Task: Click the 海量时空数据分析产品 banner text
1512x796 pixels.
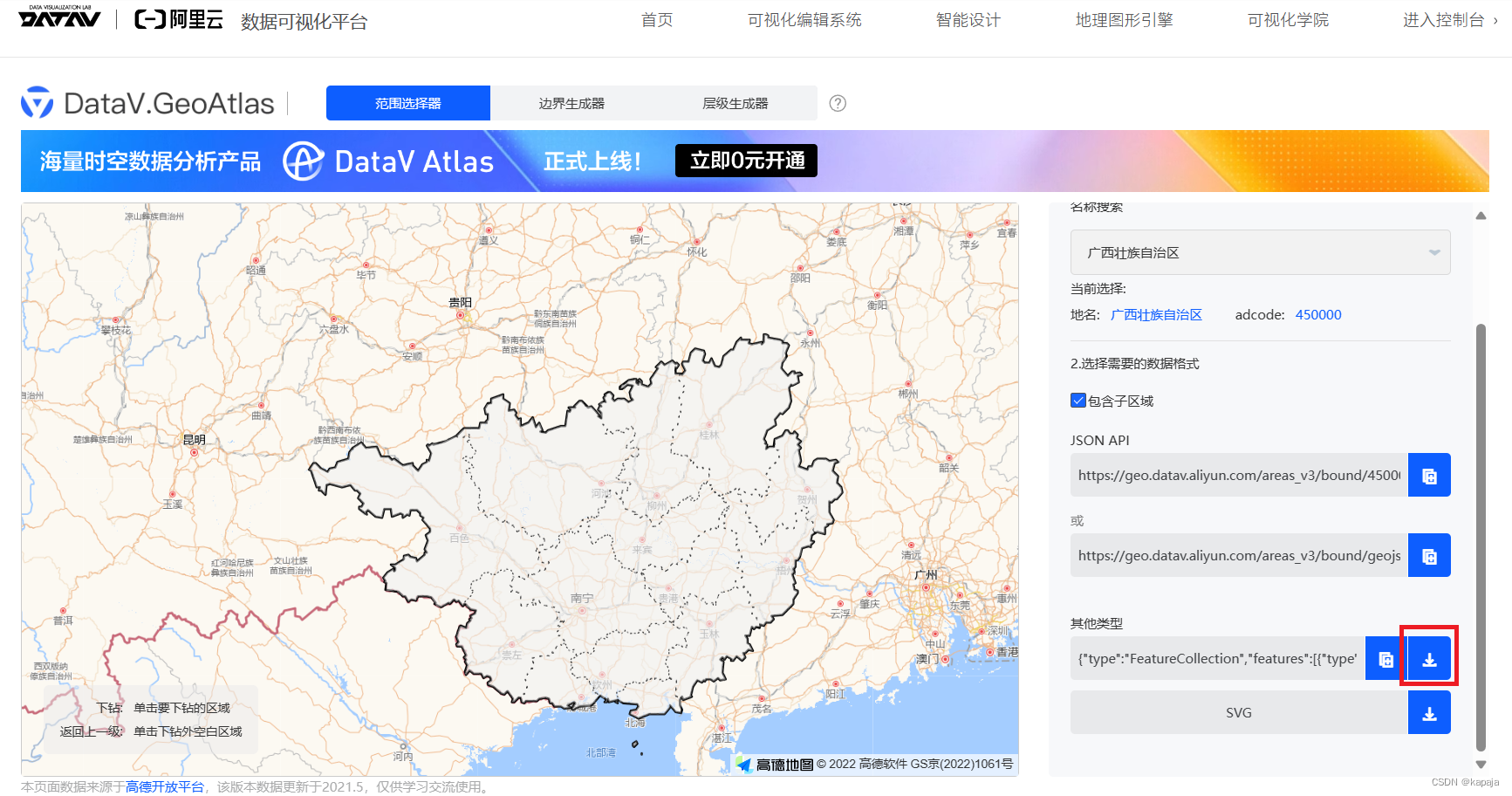Action: click(150, 161)
